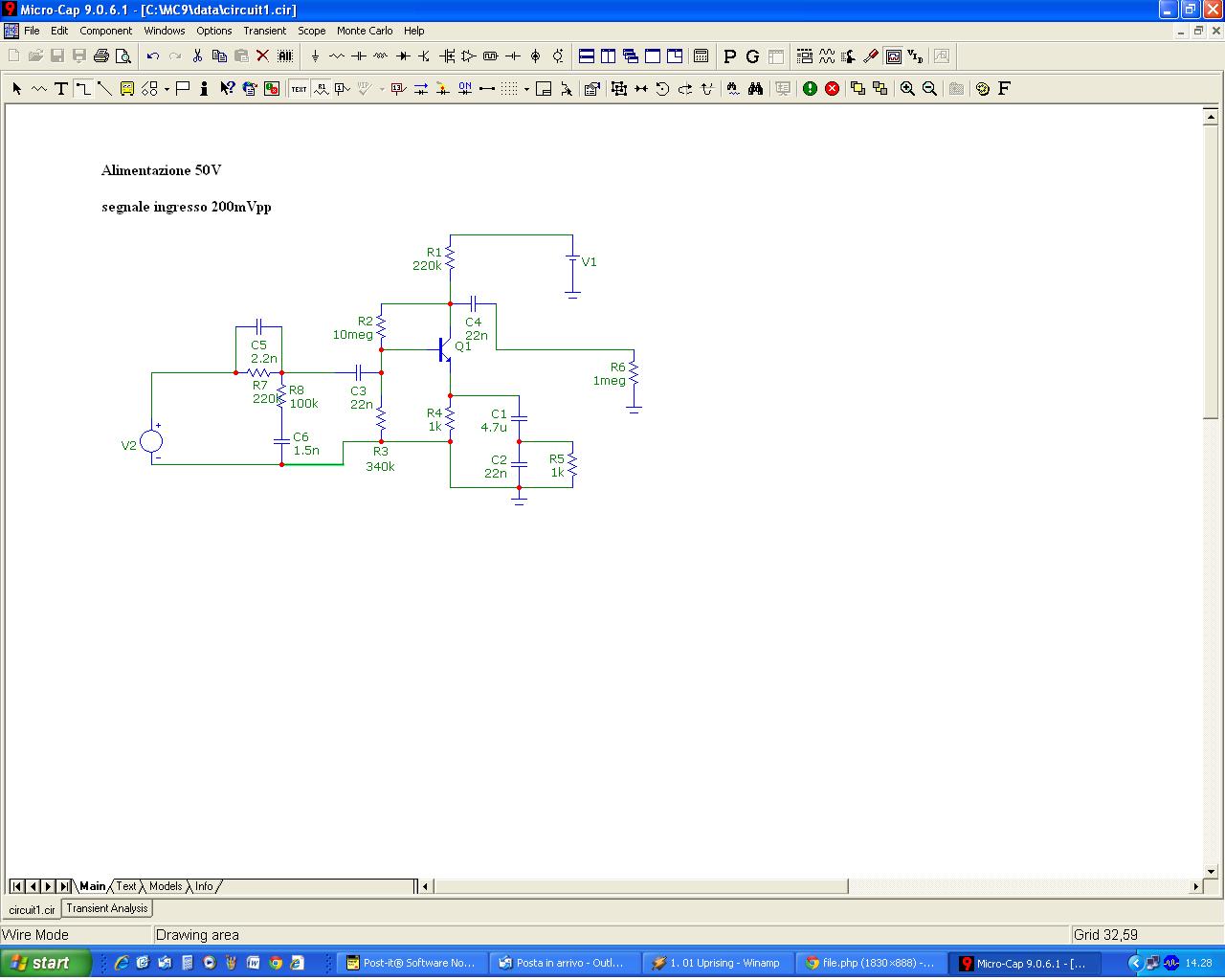Open the calculator tool
This screenshot has height=980, width=1225.
click(x=701, y=56)
